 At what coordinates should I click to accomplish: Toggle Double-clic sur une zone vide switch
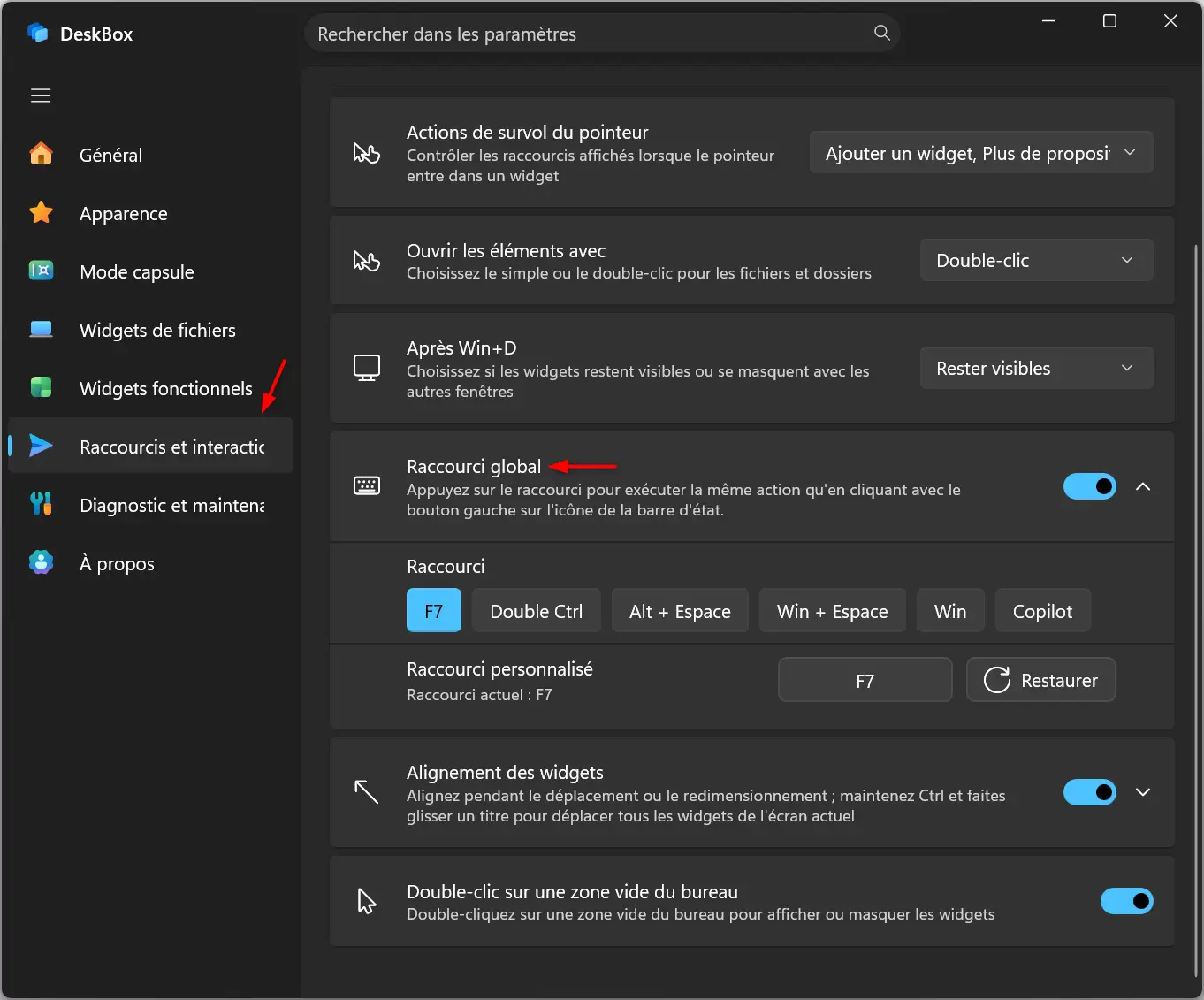pos(1126,901)
